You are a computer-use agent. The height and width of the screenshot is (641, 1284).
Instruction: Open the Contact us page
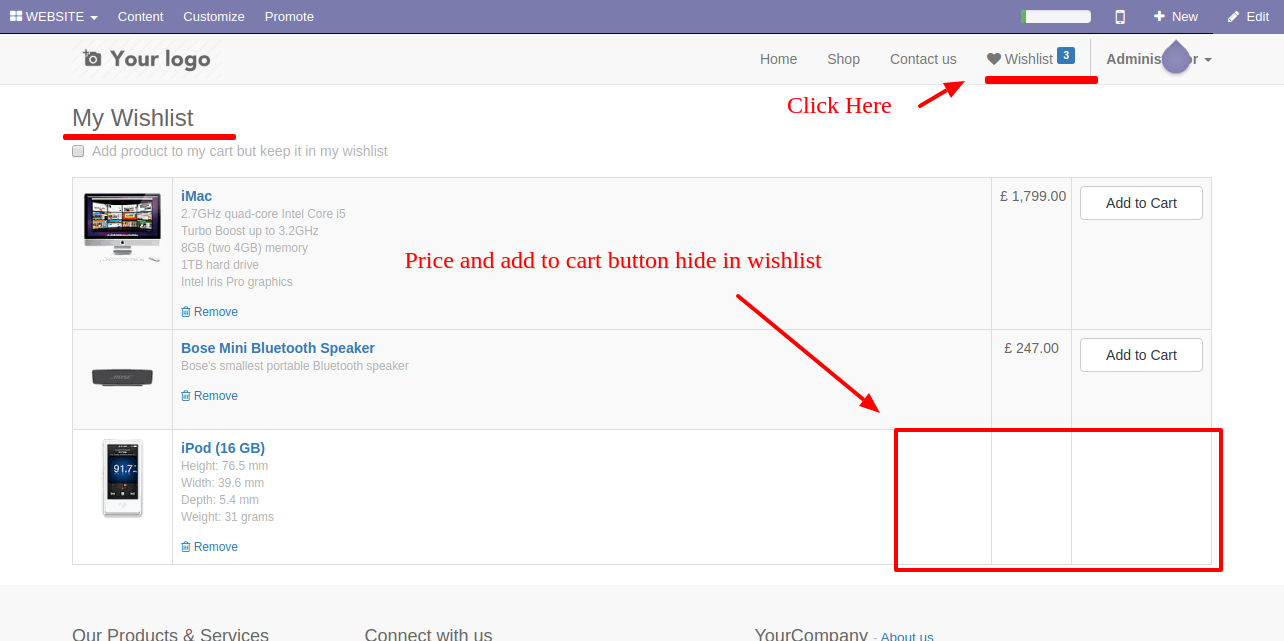tap(923, 59)
